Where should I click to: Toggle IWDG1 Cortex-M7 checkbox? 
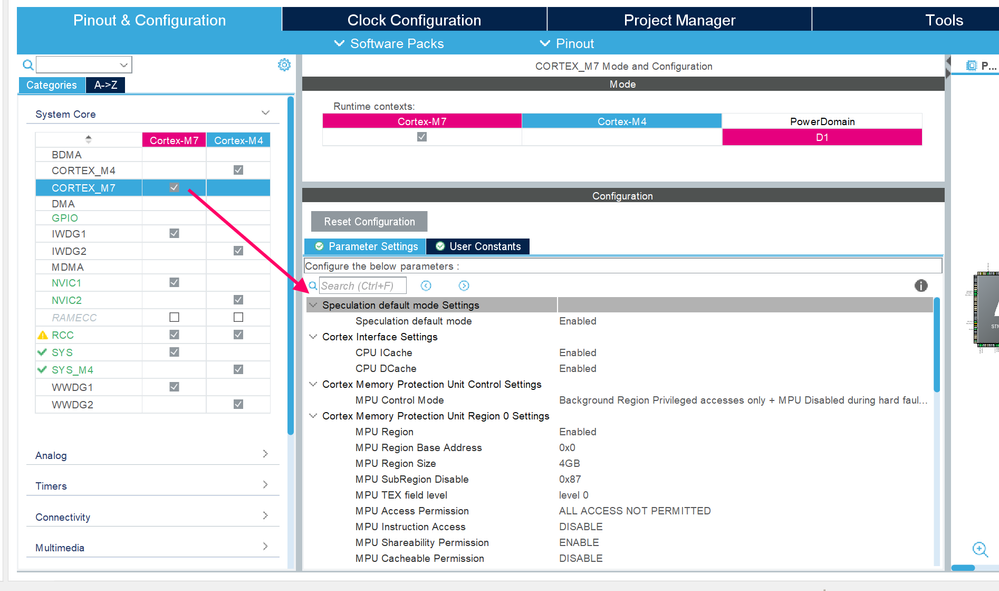(x=174, y=233)
